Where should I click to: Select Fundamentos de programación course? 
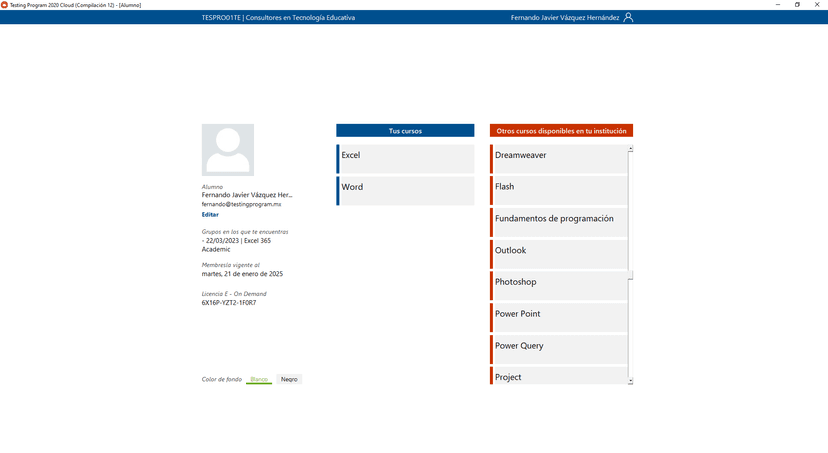pyautogui.click(x=559, y=222)
